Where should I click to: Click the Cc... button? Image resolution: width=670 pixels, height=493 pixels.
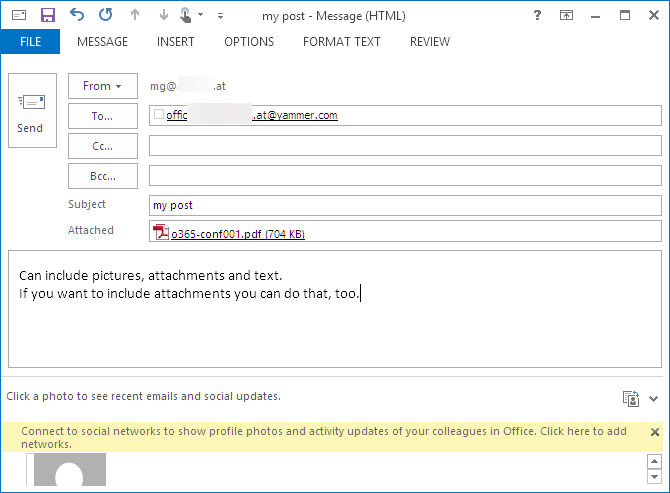(102, 146)
